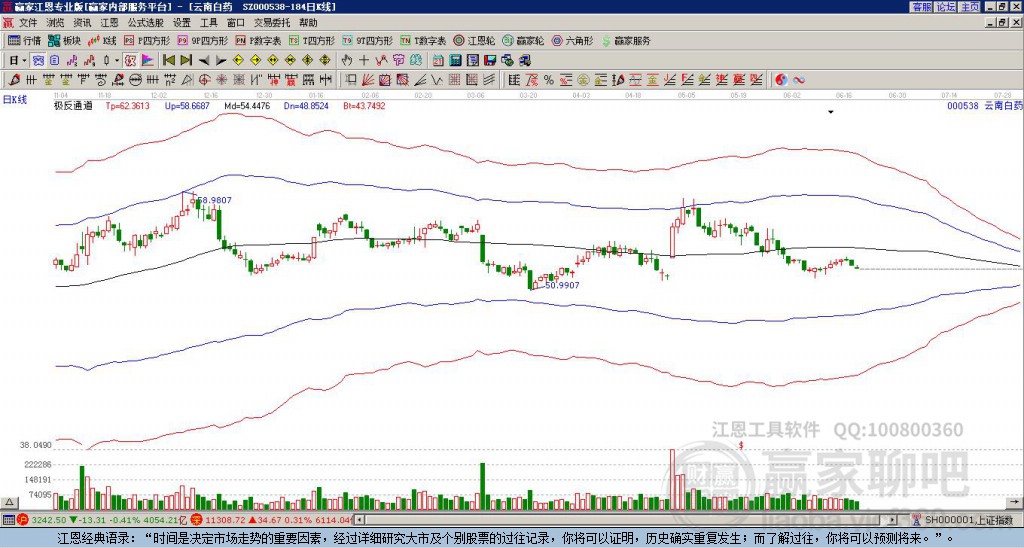Open the 六角形 hexagon tool
The width and height of the screenshot is (1024, 548).
[x=573, y=40]
